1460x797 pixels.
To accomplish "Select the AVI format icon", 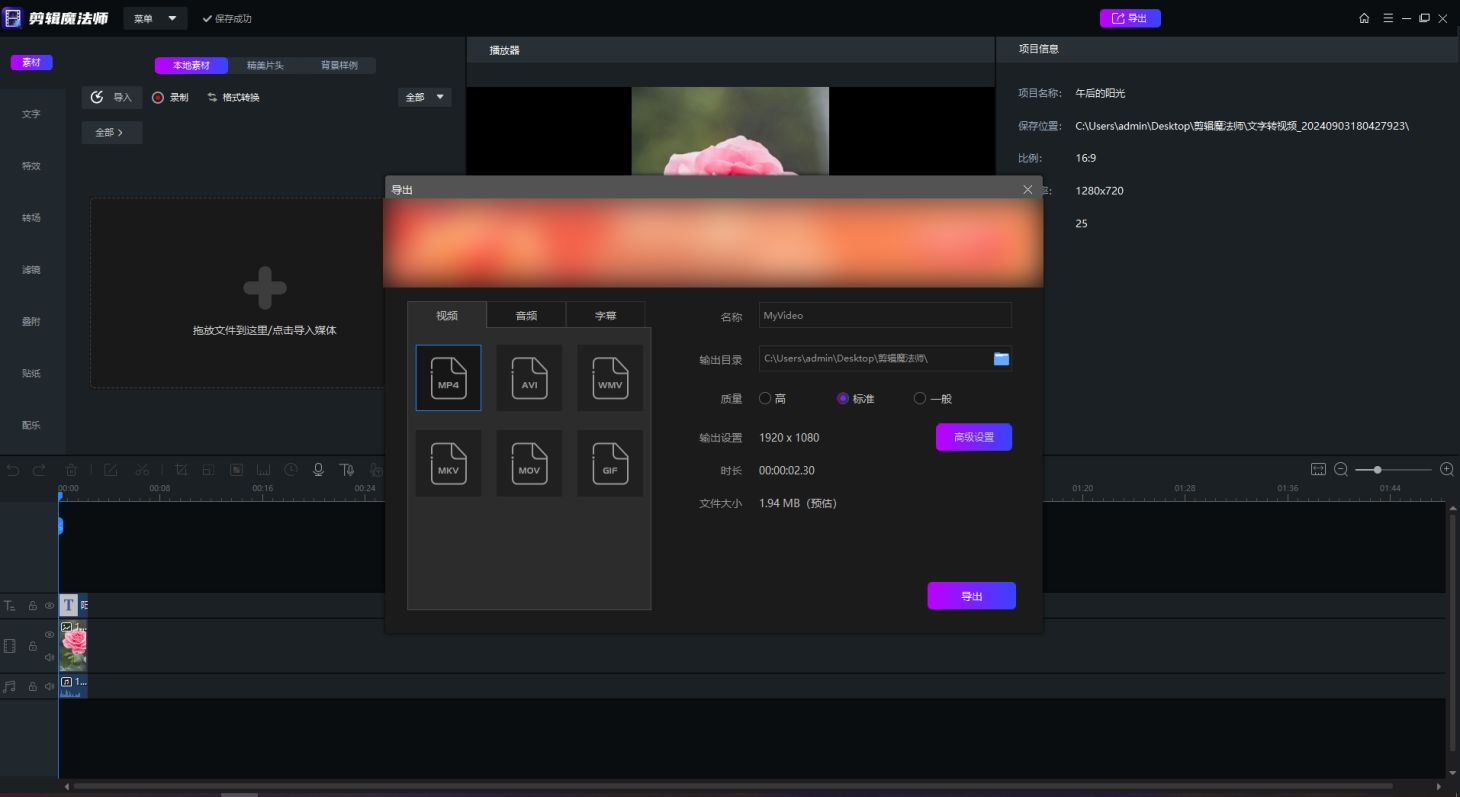I will click(529, 378).
